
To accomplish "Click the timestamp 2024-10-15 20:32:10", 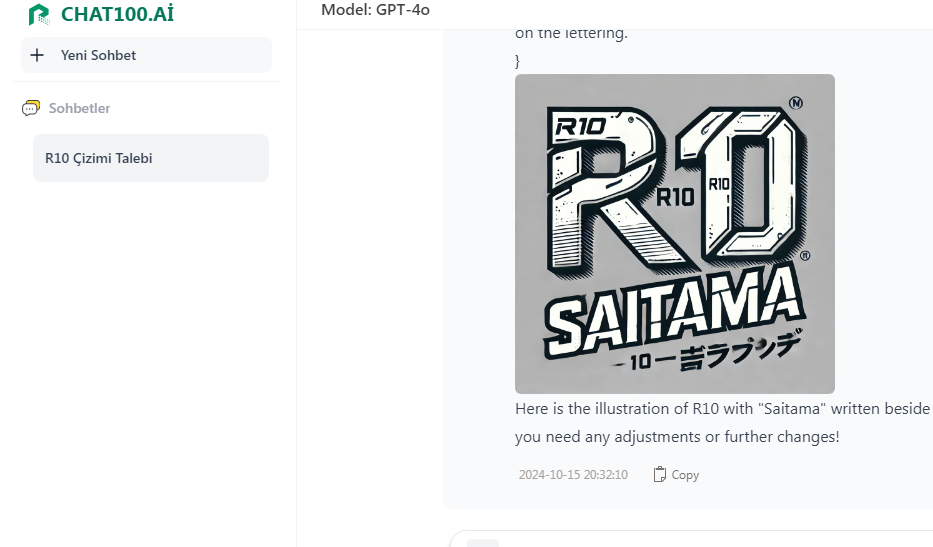I will (x=573, y=475).
